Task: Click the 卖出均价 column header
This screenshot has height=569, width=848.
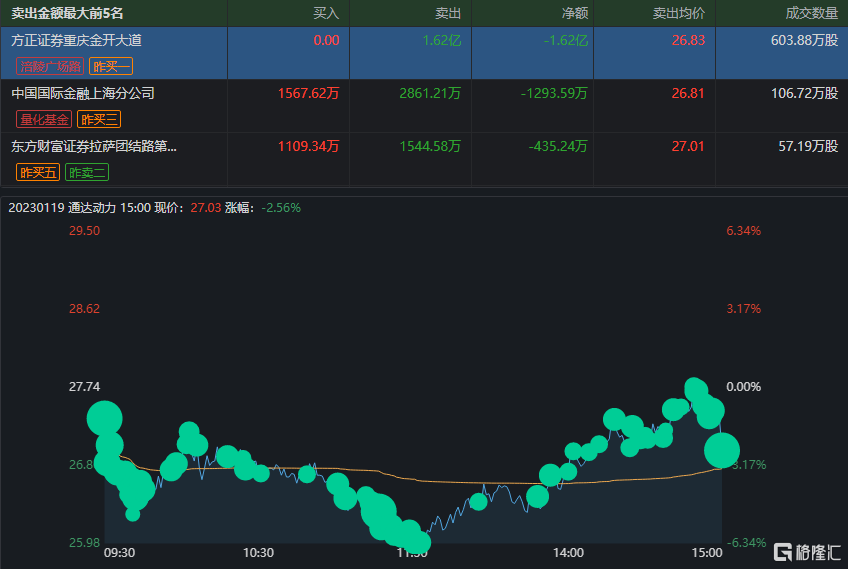Action: click(679, 14)
